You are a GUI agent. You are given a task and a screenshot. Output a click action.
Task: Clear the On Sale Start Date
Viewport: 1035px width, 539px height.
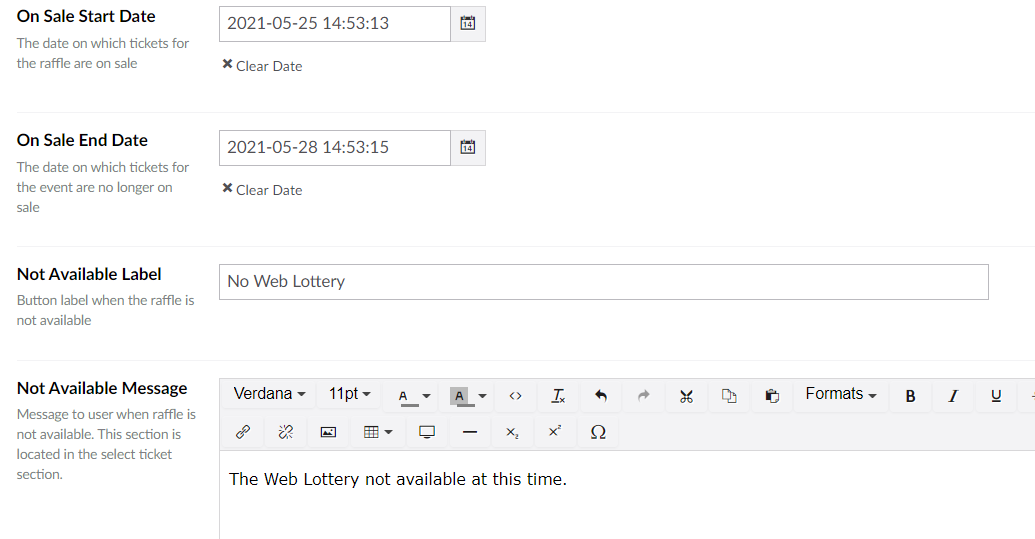click(x=262, y=66)
